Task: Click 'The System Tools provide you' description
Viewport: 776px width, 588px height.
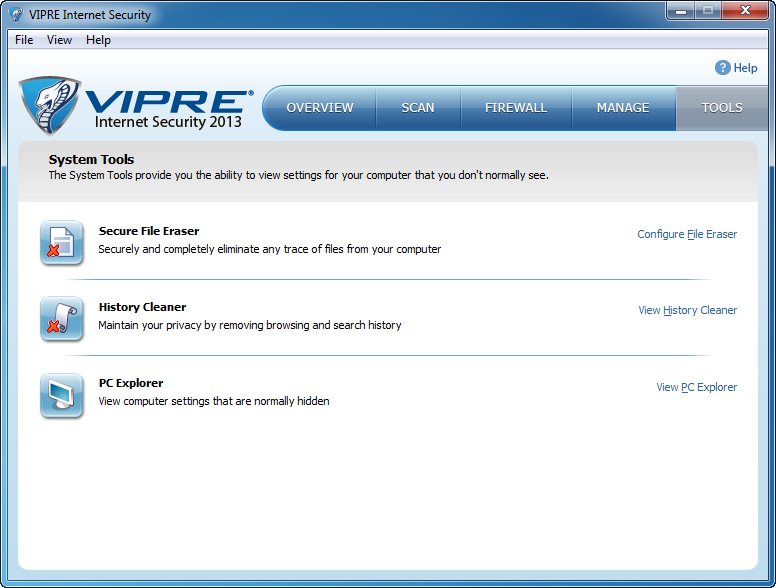Action: pos(298,175)
